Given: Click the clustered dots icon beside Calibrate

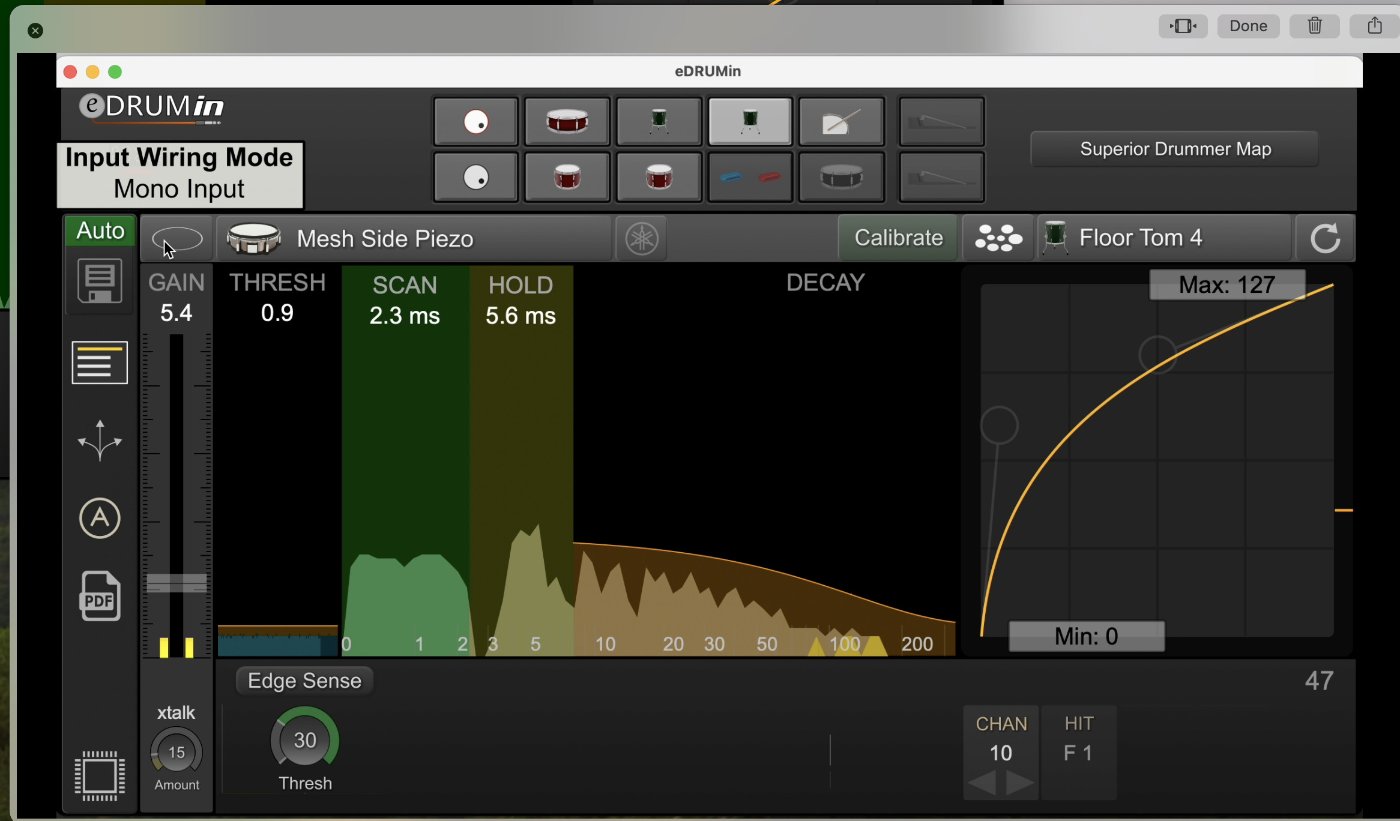Looking at the screenshot, I should pyautogui.click(x=999, y=238).
